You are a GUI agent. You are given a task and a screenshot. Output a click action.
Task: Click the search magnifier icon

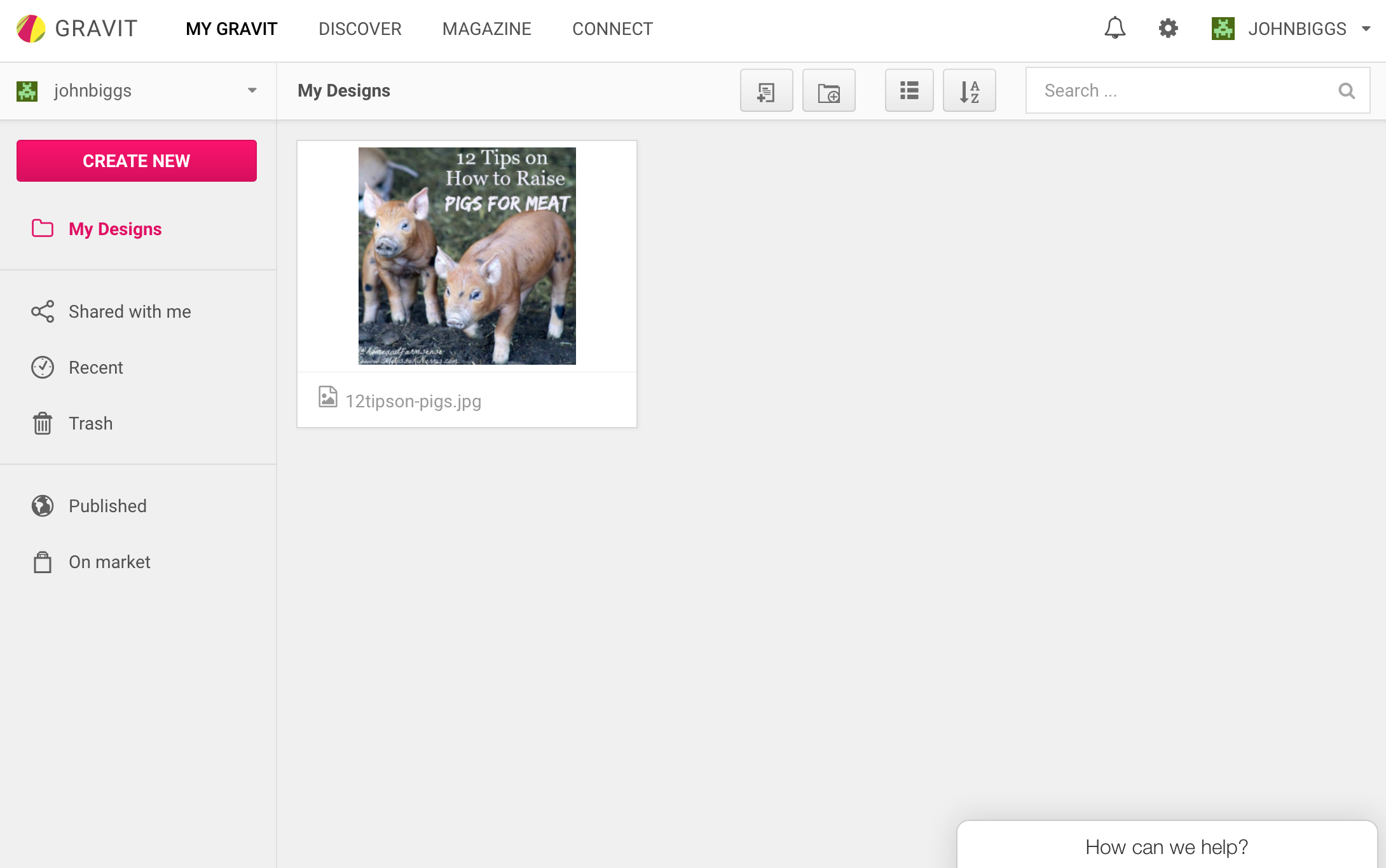[1346, 91]
